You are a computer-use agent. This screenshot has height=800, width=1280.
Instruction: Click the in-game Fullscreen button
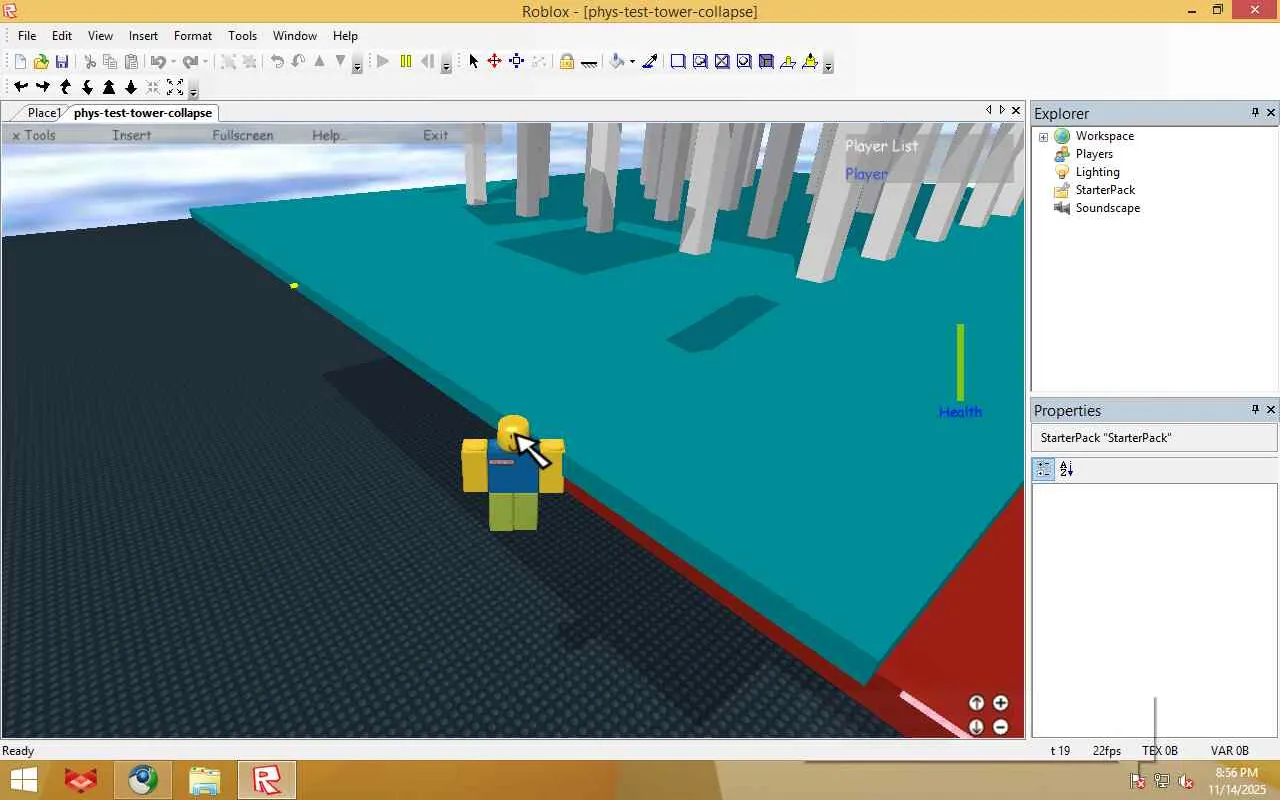pos(243,135)
